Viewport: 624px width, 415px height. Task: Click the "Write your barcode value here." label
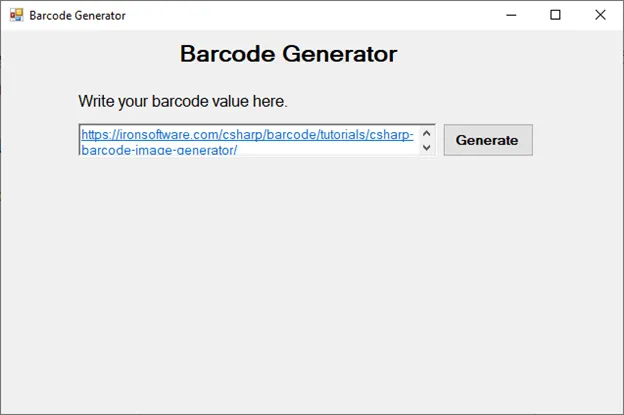pyautogui.click(x=183, y=101)
